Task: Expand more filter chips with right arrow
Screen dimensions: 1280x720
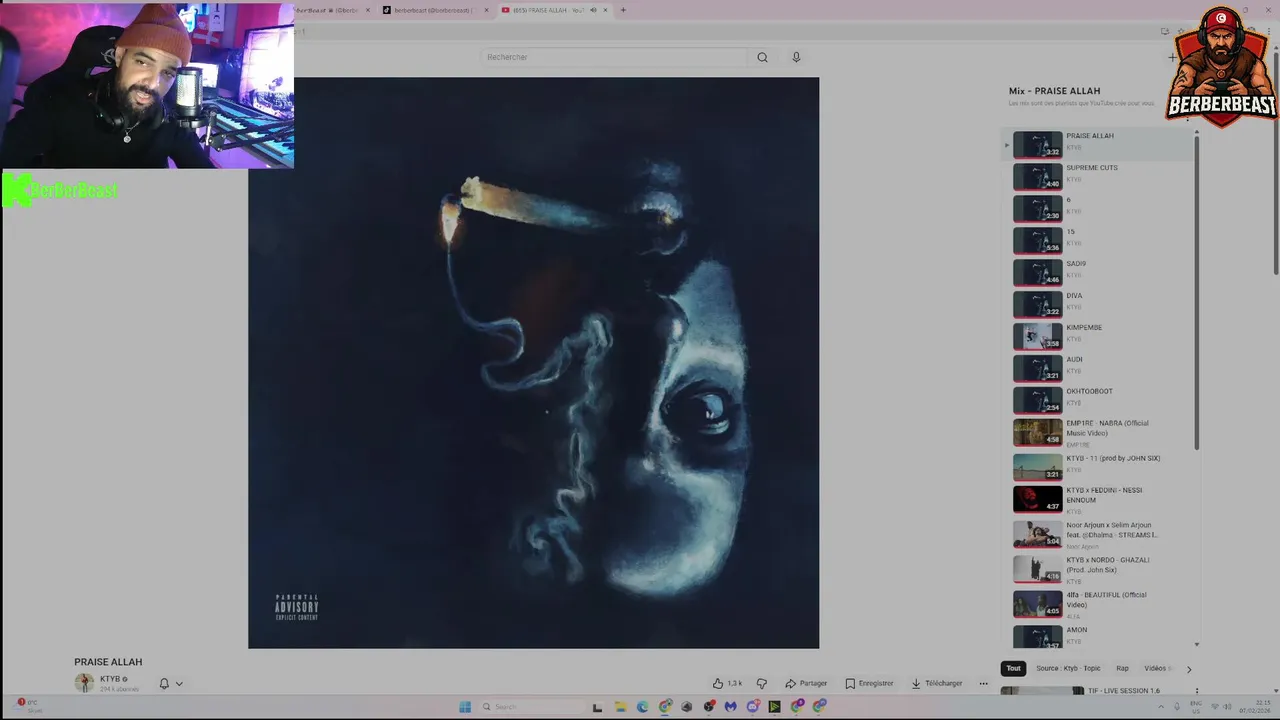Action: coord(1189,668)
